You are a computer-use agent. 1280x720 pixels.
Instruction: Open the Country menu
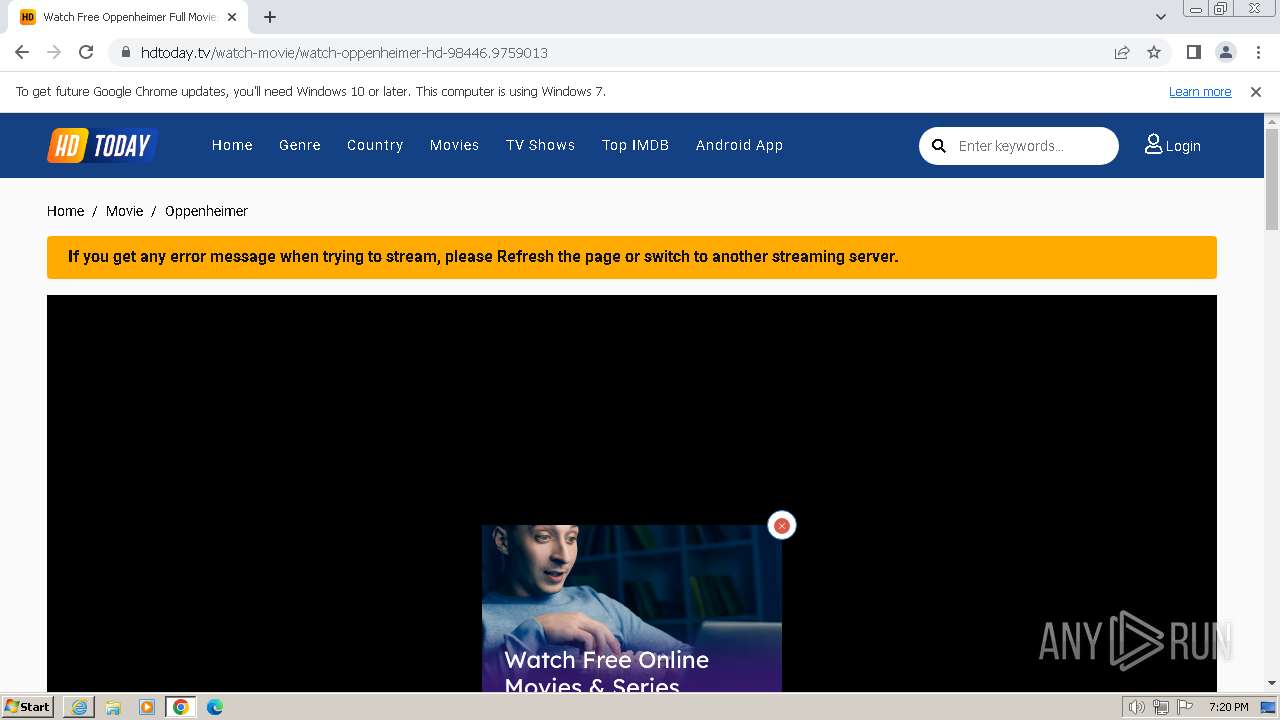375,145
